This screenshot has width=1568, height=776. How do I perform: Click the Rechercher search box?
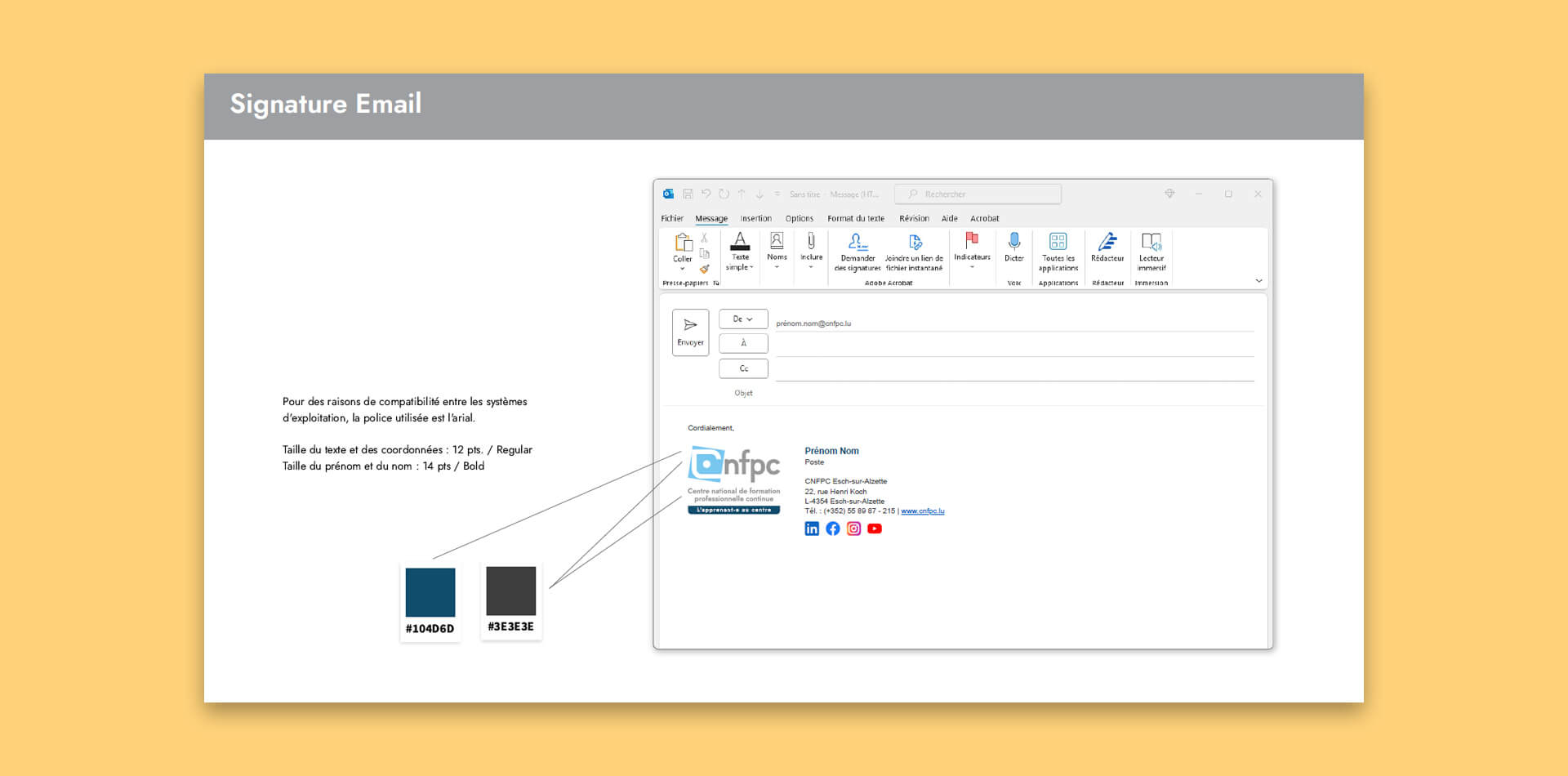pos(978,194)
